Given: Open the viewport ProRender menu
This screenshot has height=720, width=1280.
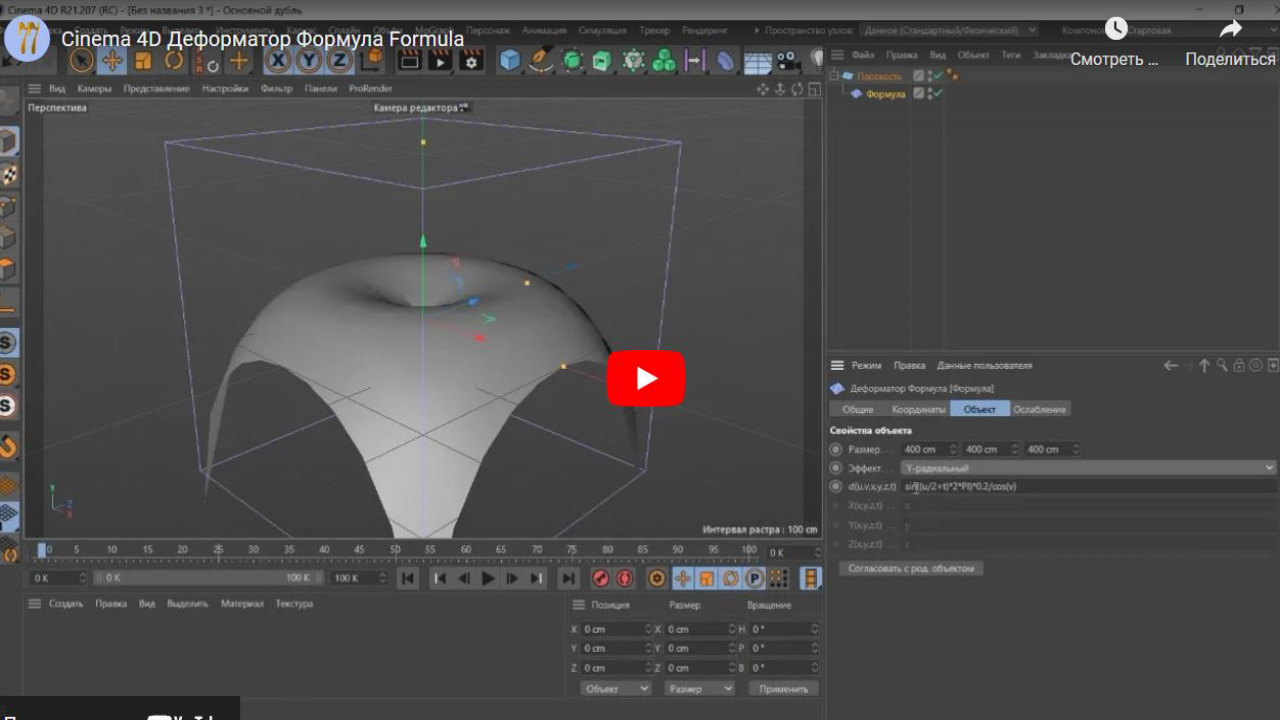Looking at the screenshot, I should [371, 89].
